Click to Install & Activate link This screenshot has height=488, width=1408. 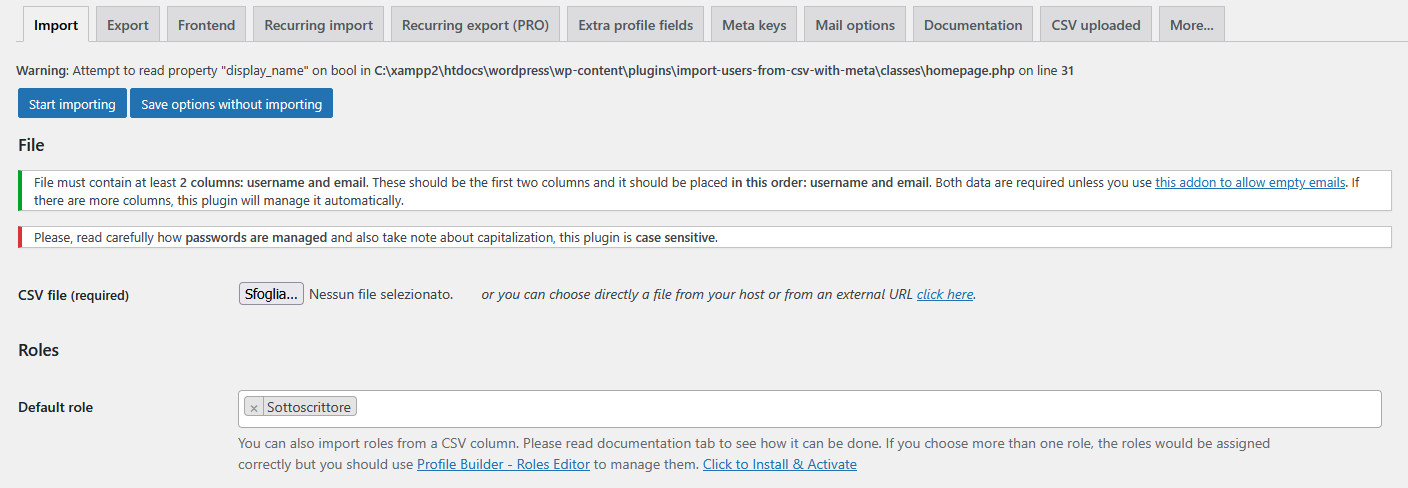(780, 465)
